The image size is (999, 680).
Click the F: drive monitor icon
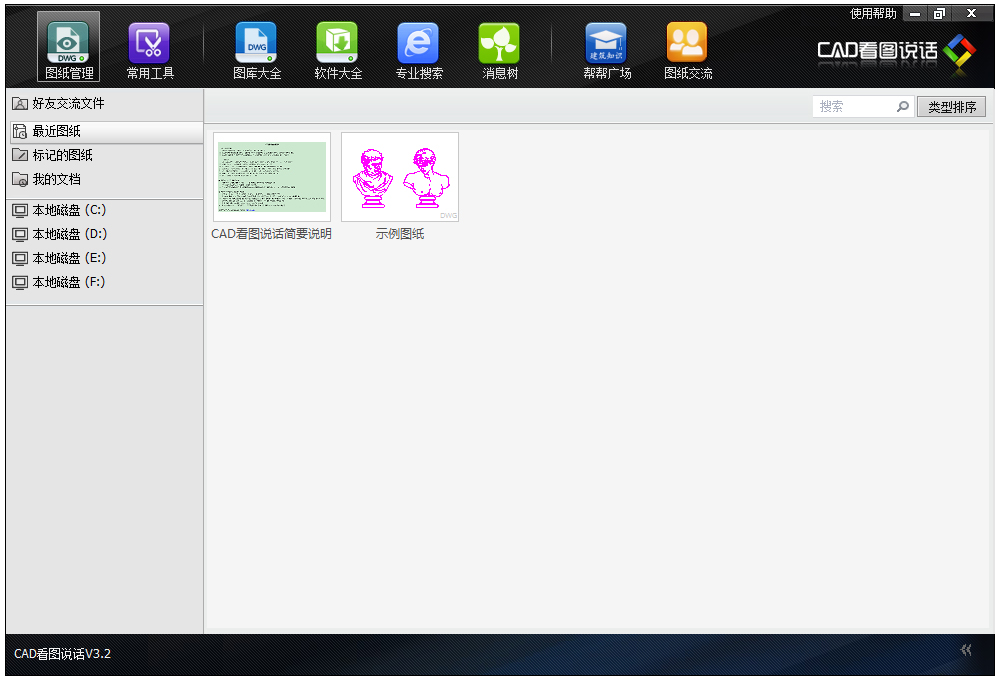coord(20,282)
